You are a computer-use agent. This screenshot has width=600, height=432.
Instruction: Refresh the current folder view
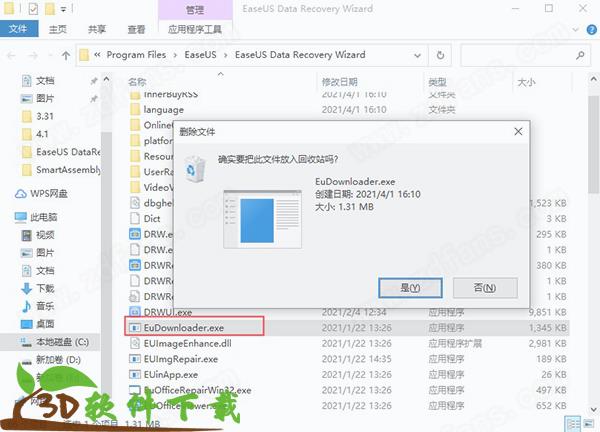pyautogui.click(x=440, y=55)
